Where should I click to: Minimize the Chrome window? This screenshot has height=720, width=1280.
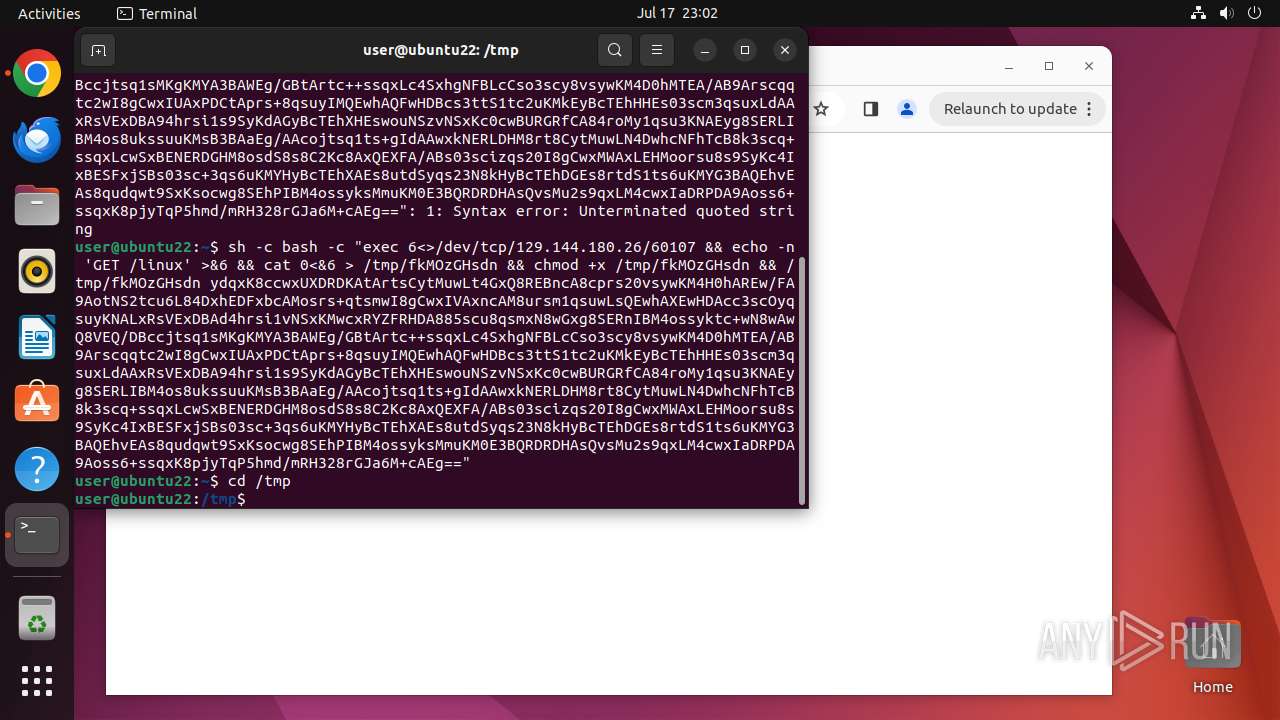pyautogui.click(x=1009, y=66)
